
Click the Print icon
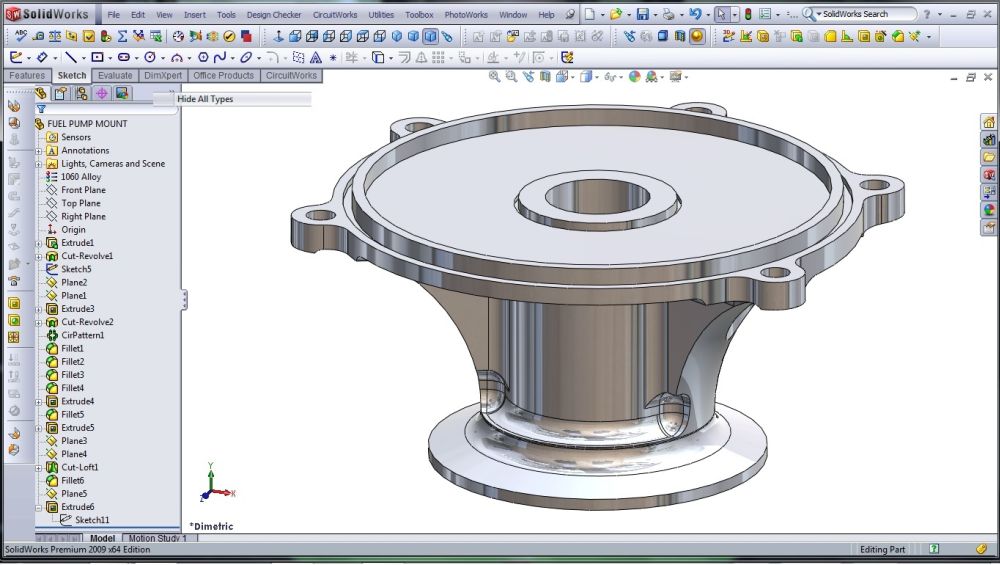click(668, 14)
